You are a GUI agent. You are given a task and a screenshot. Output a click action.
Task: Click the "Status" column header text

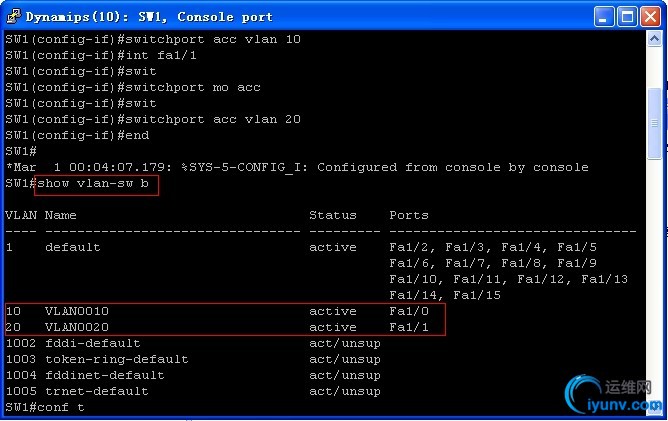pyautogui.click(x=333, y=215)
